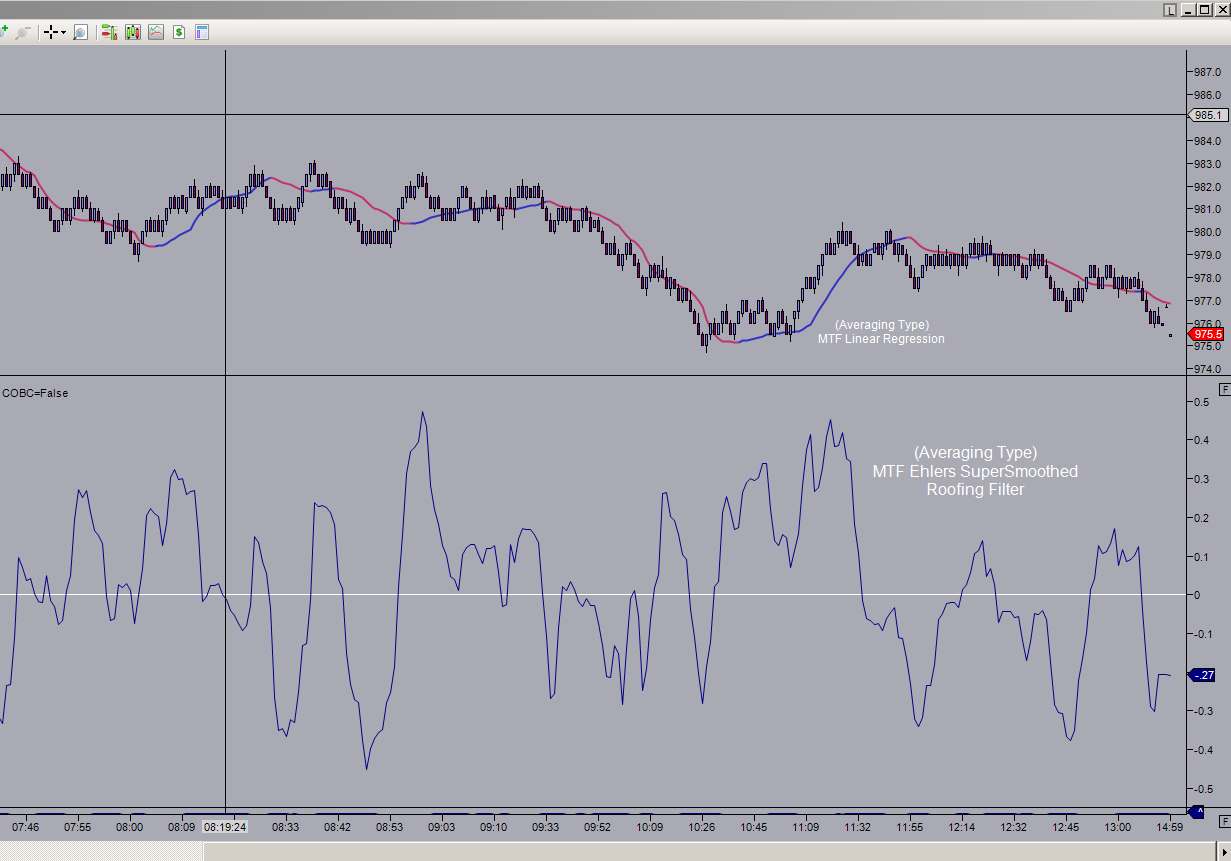1231x861 pixels.
Task: Click the L link button in title bar
Action: (x=1171, y=9)
